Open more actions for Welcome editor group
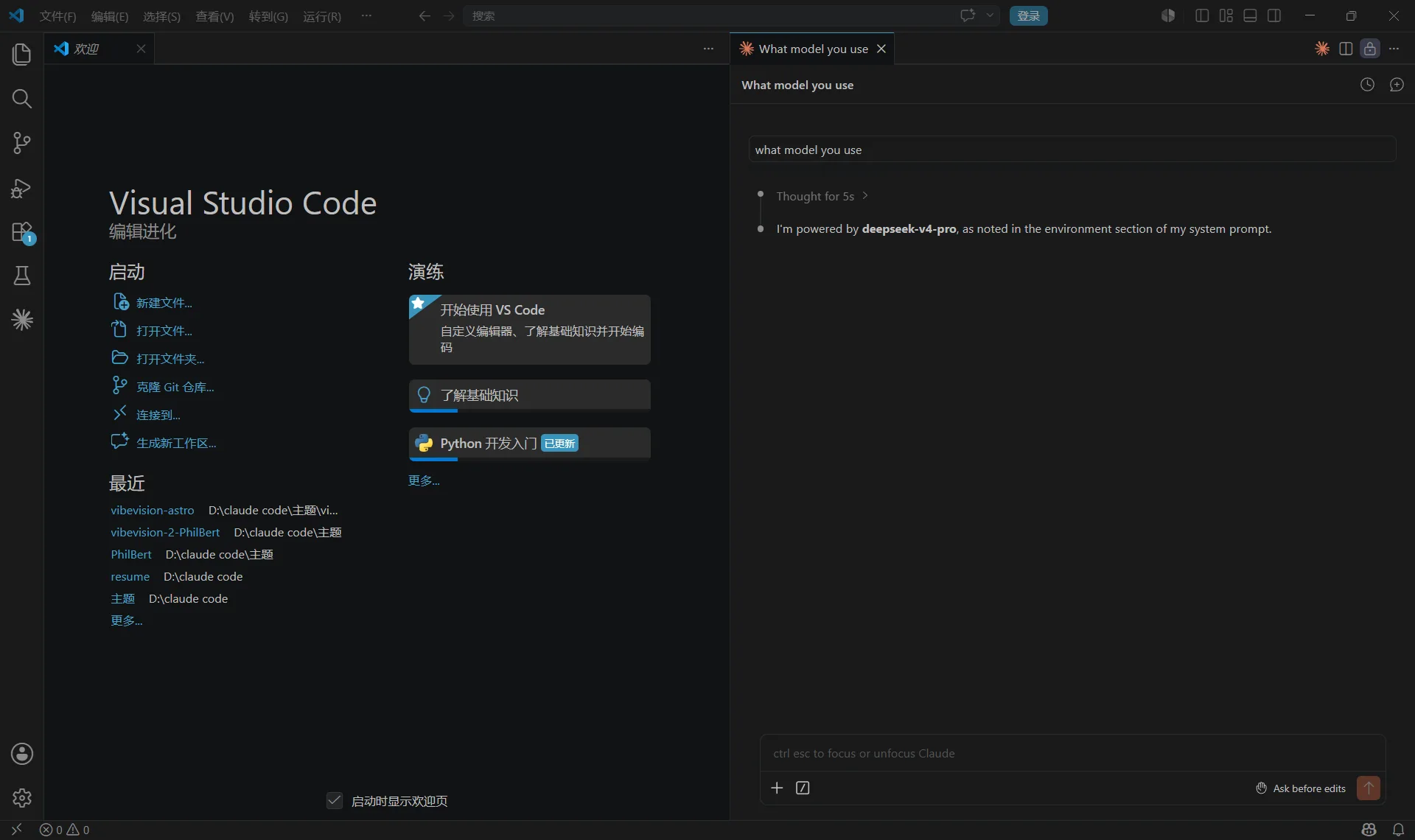Screen dimensions: 1415x840 (x=708, y=49)
